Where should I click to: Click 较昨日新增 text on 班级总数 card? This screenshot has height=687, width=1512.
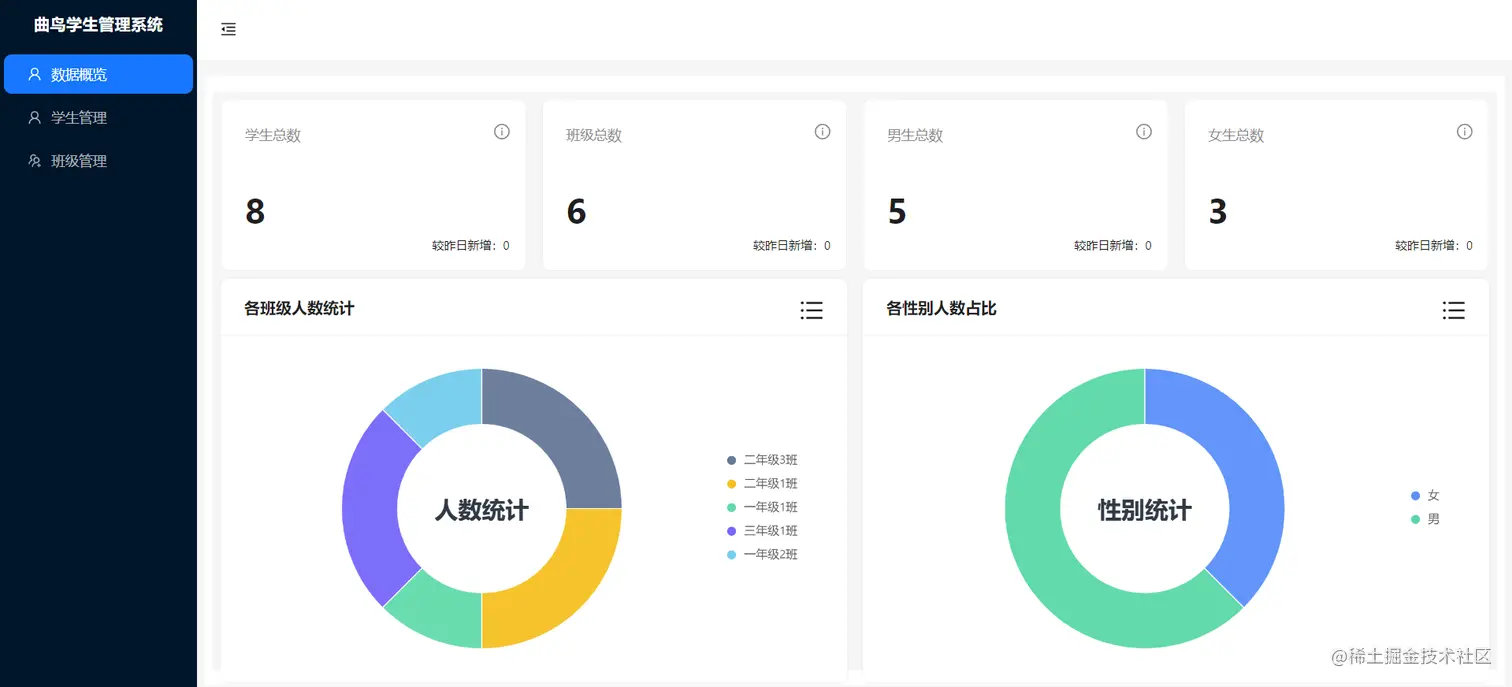click(x=792, y=246)
